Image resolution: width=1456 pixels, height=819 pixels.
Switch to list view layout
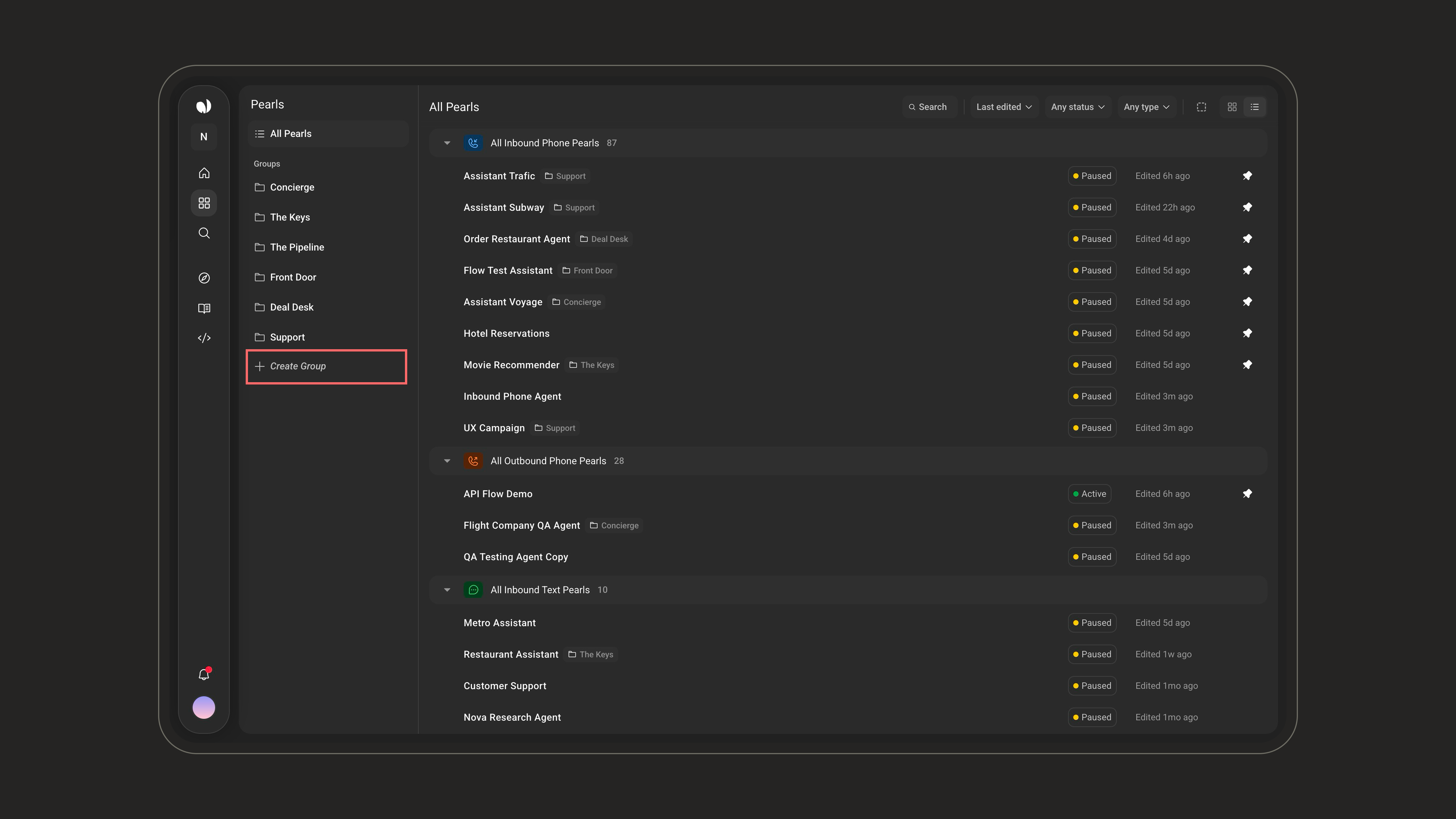click(x=1255, y=107)
